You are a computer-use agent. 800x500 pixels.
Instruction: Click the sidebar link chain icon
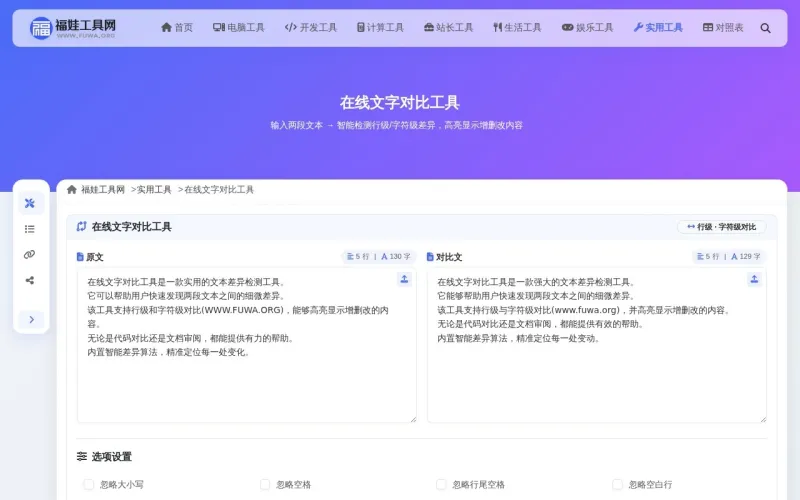pos(30,255)
